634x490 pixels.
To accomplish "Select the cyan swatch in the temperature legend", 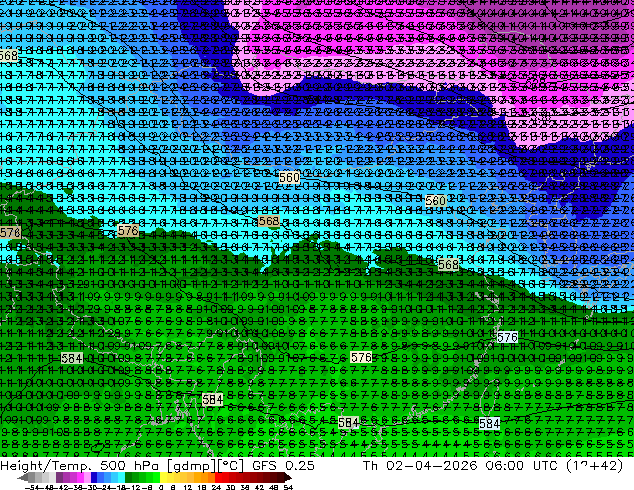I will 121,477.
